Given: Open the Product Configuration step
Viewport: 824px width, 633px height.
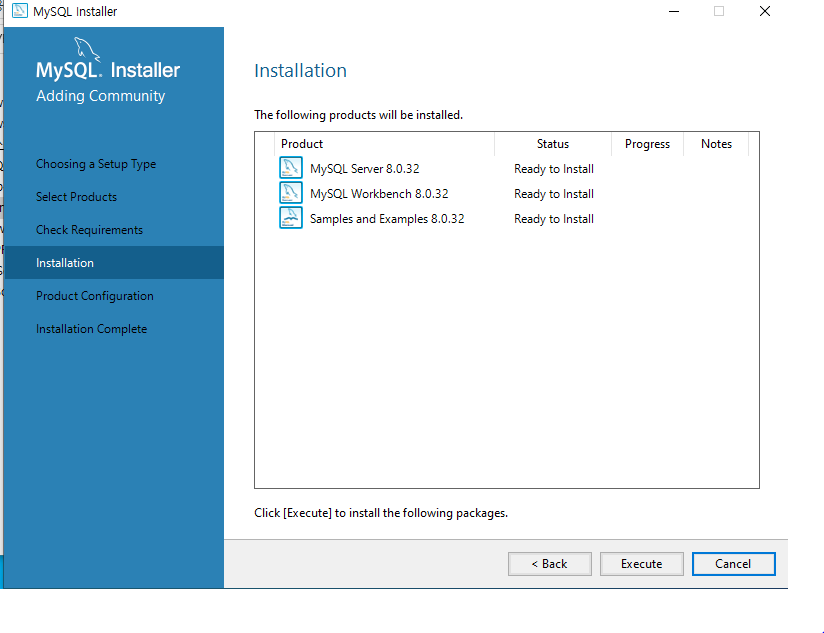Looking at the screenshot, I should (x=95, y=296).
